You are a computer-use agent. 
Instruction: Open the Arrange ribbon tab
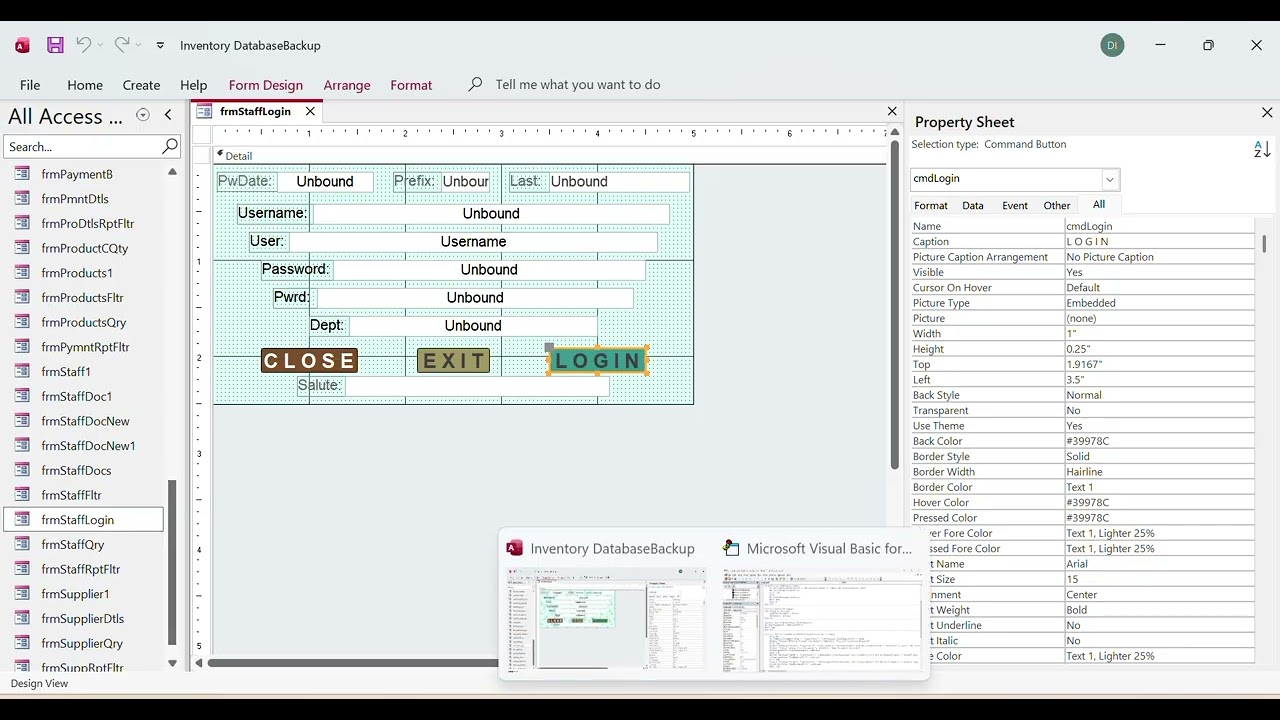(347, 85)
